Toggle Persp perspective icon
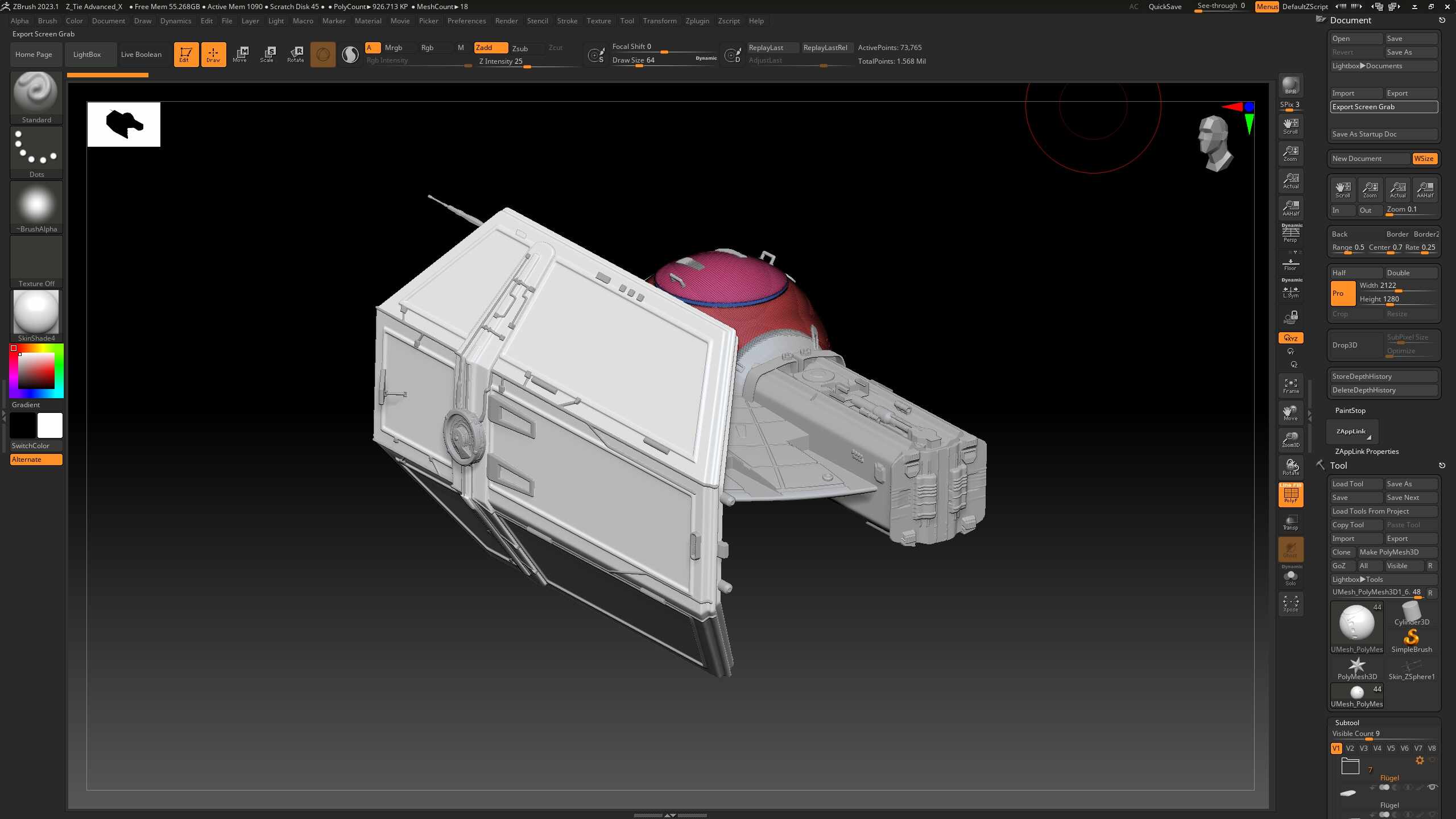Viewport: 1456px width, 819px height. coord(1290,234)
